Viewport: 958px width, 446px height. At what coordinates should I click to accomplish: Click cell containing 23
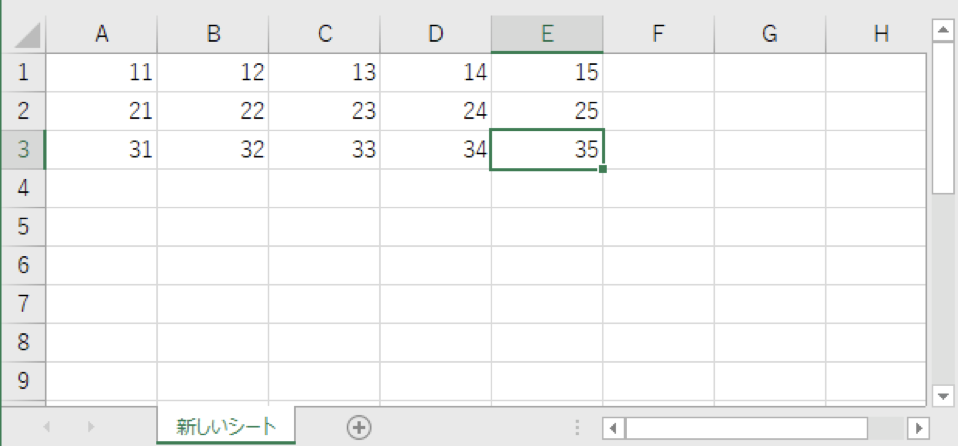pyautogui.click(x=324, y=111)
